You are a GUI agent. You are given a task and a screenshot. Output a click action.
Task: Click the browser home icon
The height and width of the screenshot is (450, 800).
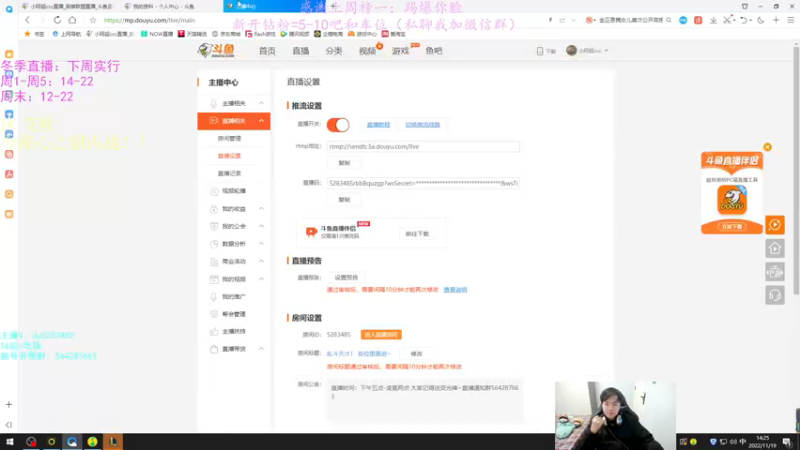[72, 20]
